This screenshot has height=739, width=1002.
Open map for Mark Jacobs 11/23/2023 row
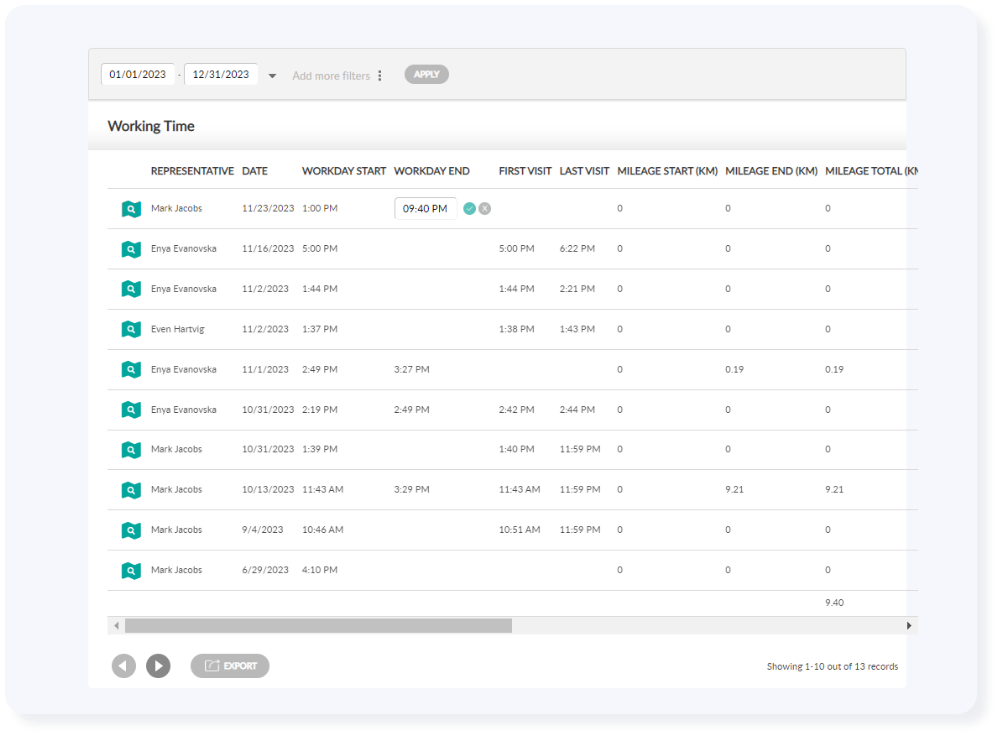[x=131, y=209]
